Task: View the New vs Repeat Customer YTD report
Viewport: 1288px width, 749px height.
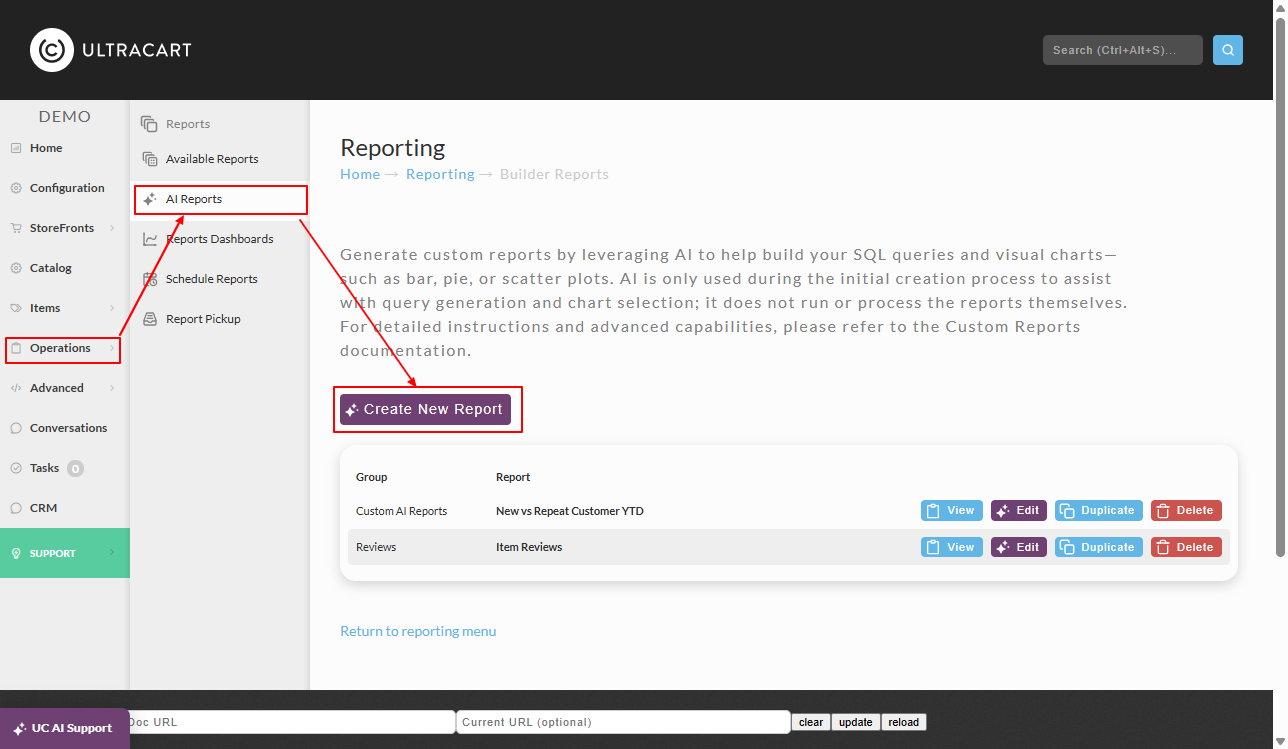Action: pyautogui.click(x=952, y=510)
